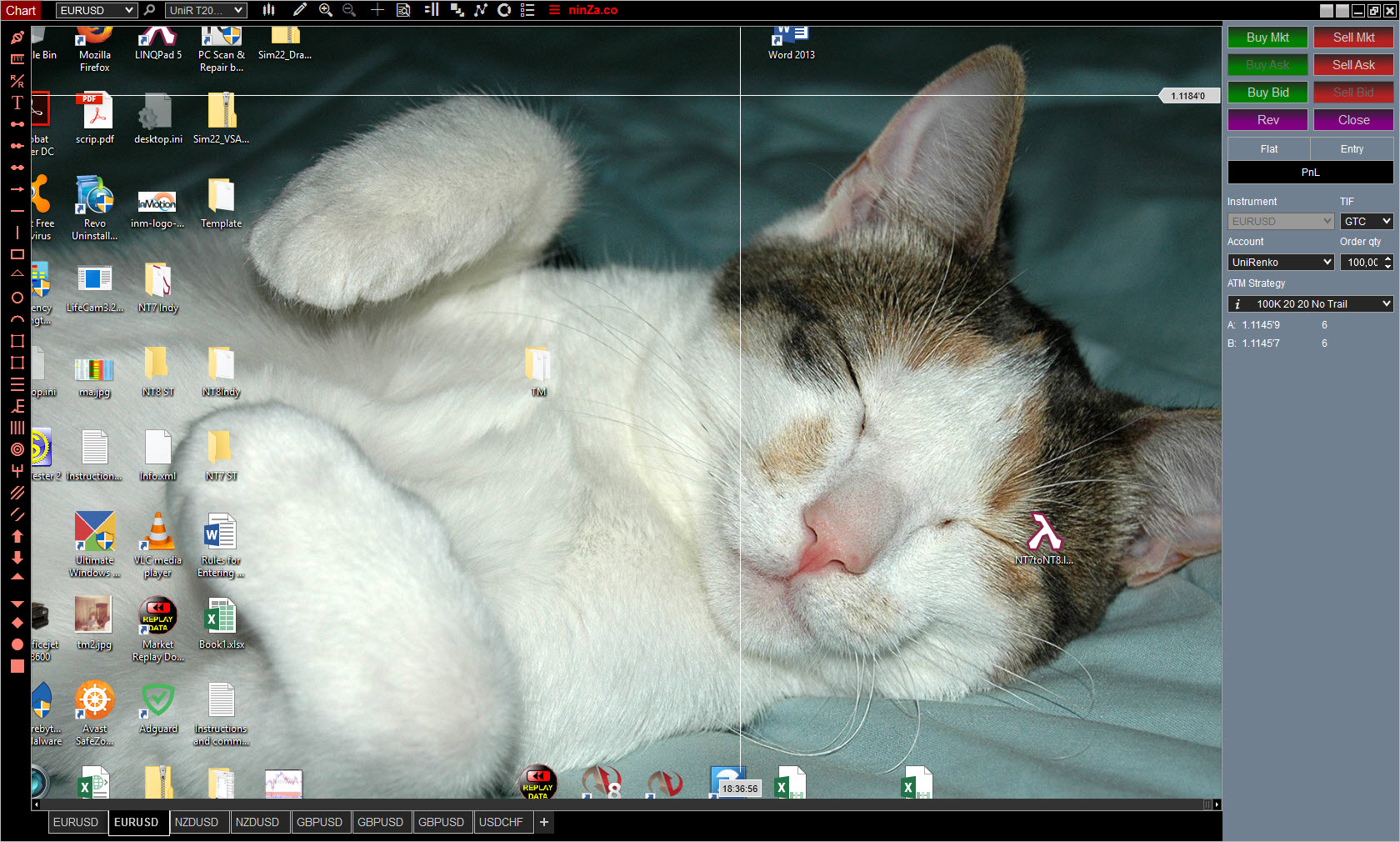Click the Sell Mkt button
Screen dimensions: 1400x842
click(x=1353, y=38)
